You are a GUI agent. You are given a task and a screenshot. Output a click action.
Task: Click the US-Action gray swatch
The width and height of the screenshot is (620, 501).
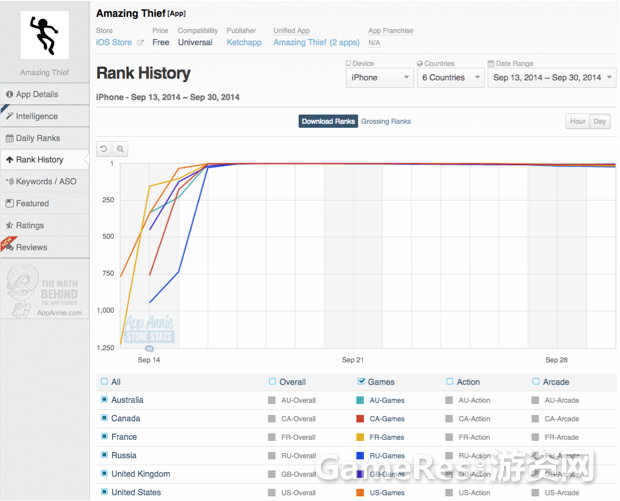(449, 493)
